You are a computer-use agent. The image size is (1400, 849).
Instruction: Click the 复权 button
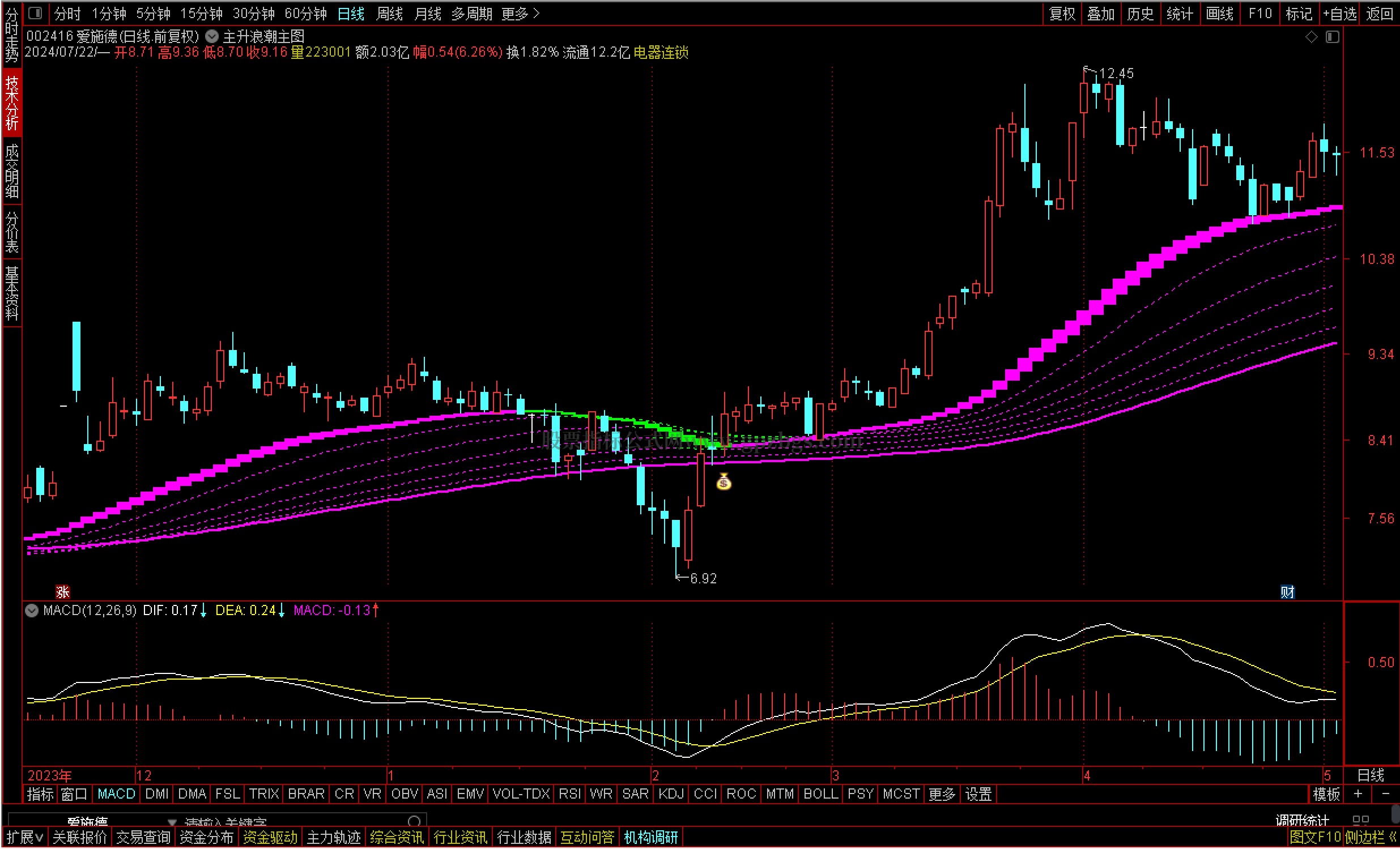point(1062,14)
